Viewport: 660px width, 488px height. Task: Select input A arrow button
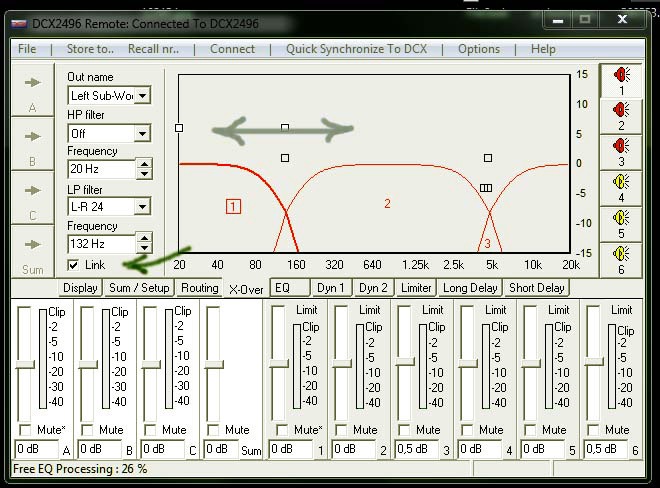pos(32,90)
